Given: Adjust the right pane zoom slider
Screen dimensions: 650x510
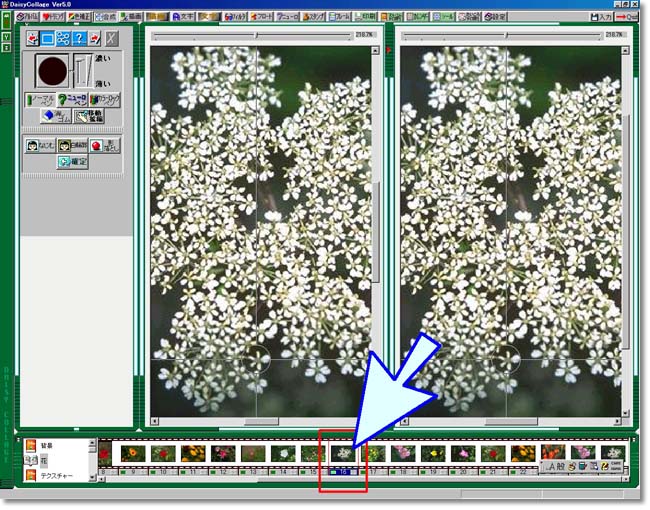Looking at the screenshot, I should (502, 36).
